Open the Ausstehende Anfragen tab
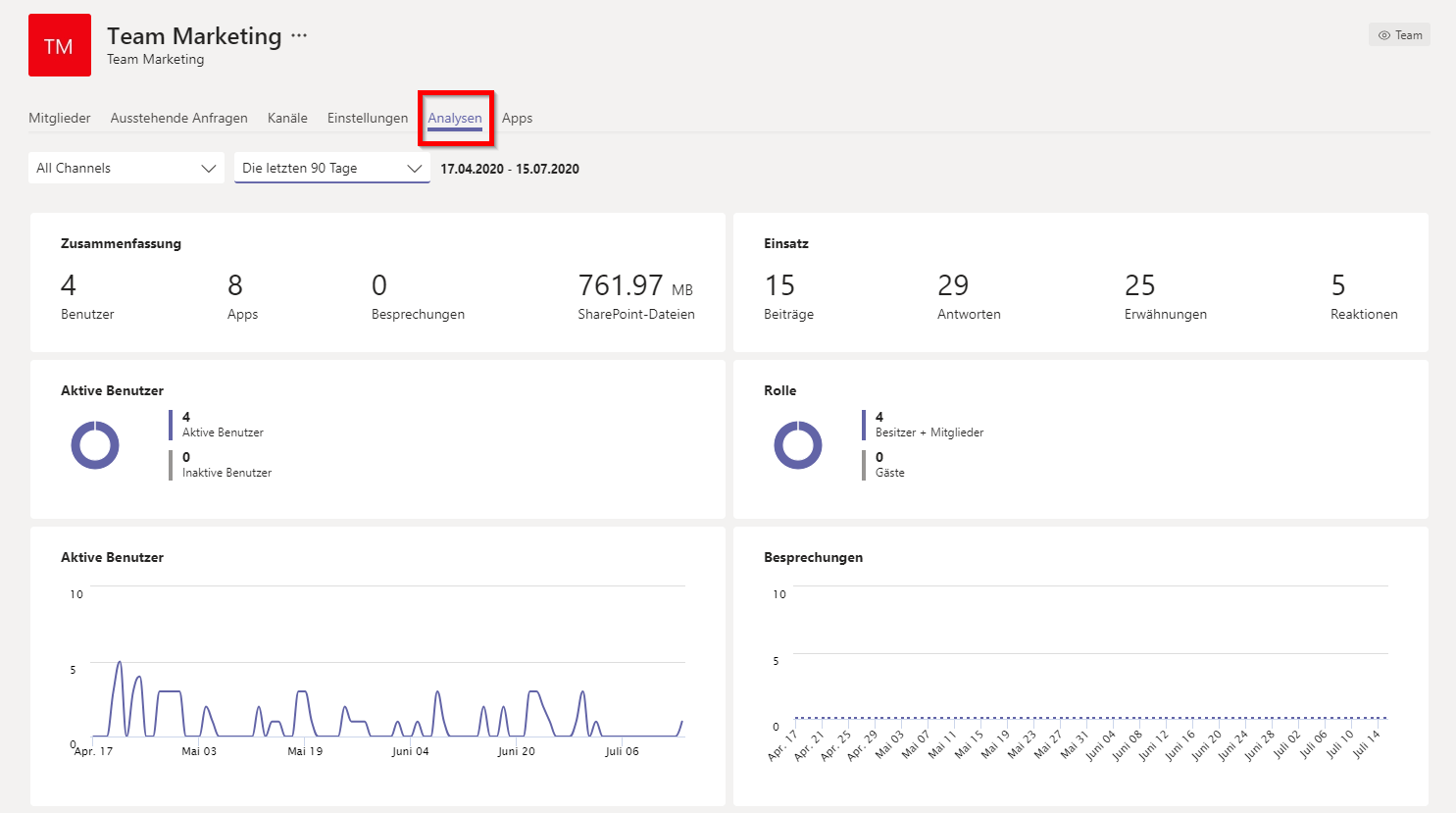 pyautogui.click(x=179, y=118)
